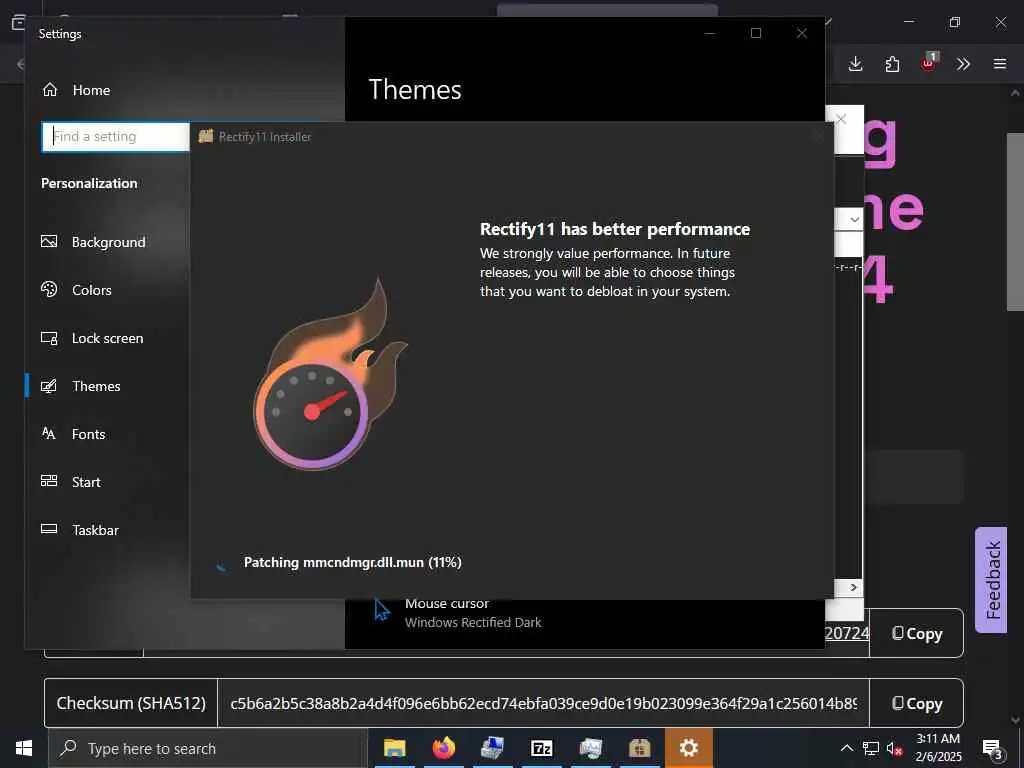Image resolution: width=1024 pixels, height=768 pixels.
Task: Open 7-Zip from the taskbar
Action: point(541,748)
